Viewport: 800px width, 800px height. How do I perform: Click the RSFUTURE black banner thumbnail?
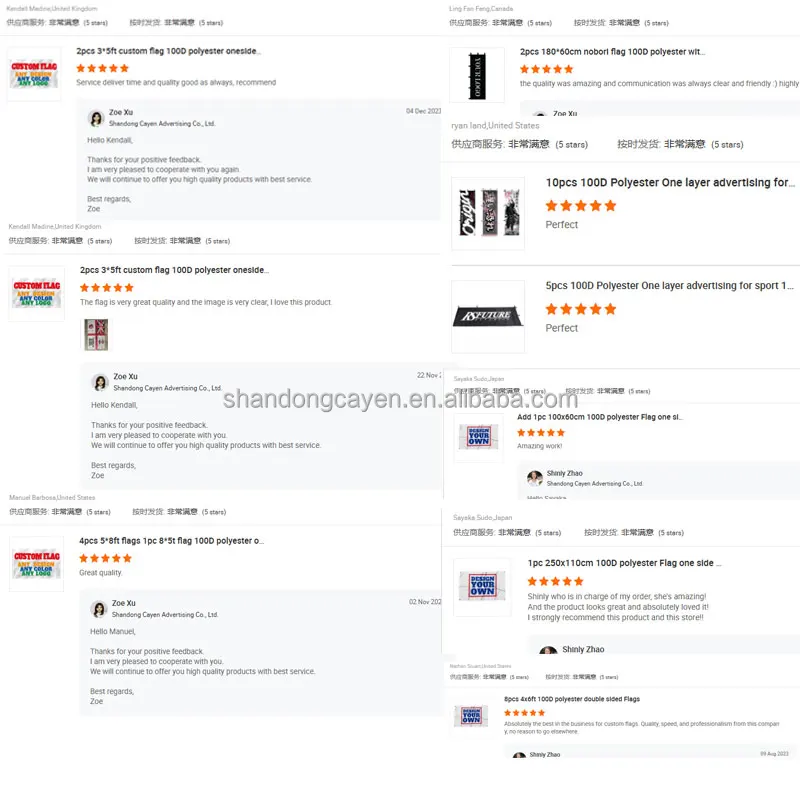[488, 316]
